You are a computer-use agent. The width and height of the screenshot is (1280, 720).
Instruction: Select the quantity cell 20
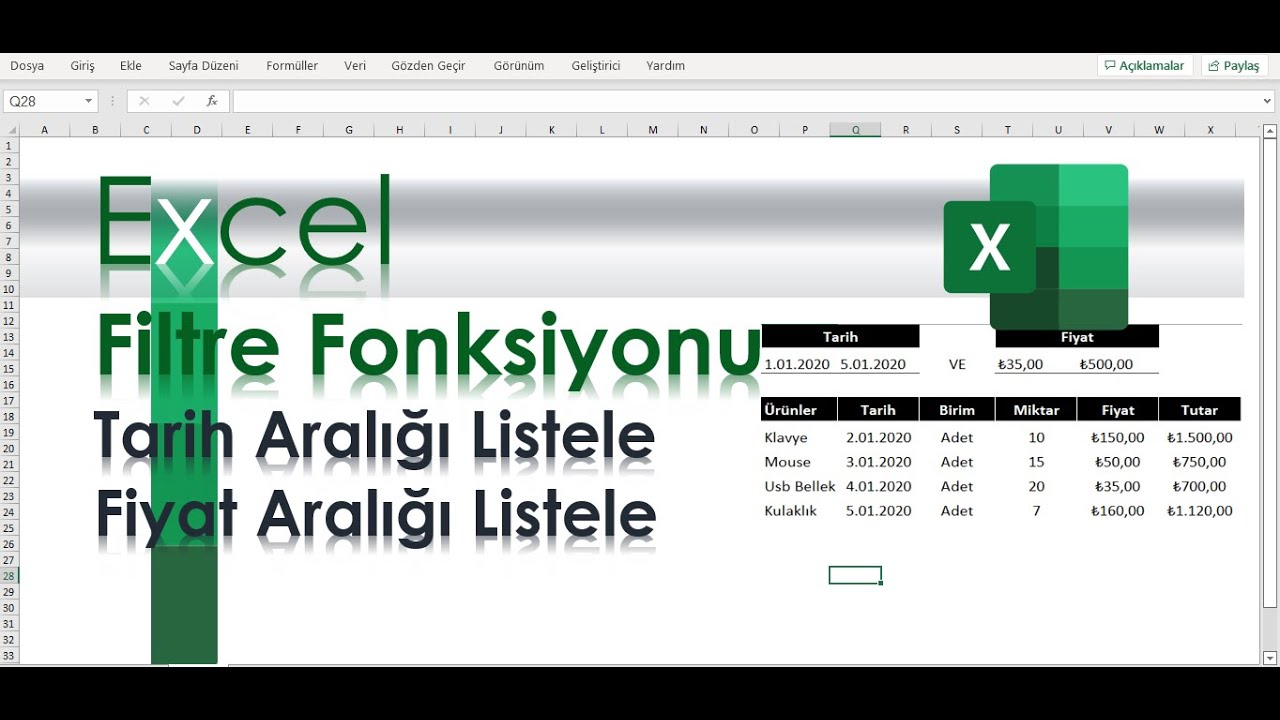[x=1036, y=486]
